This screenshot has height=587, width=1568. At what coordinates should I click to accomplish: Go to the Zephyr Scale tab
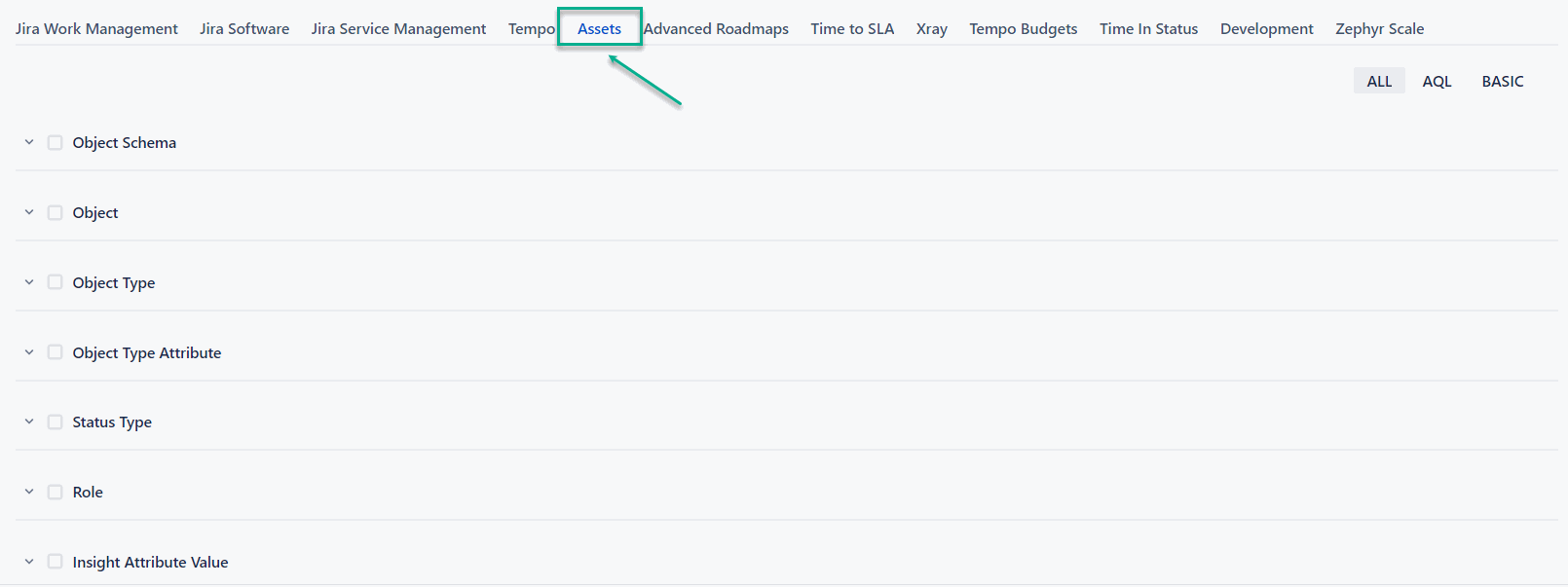pyautogui.click(x=1379, y=29)
